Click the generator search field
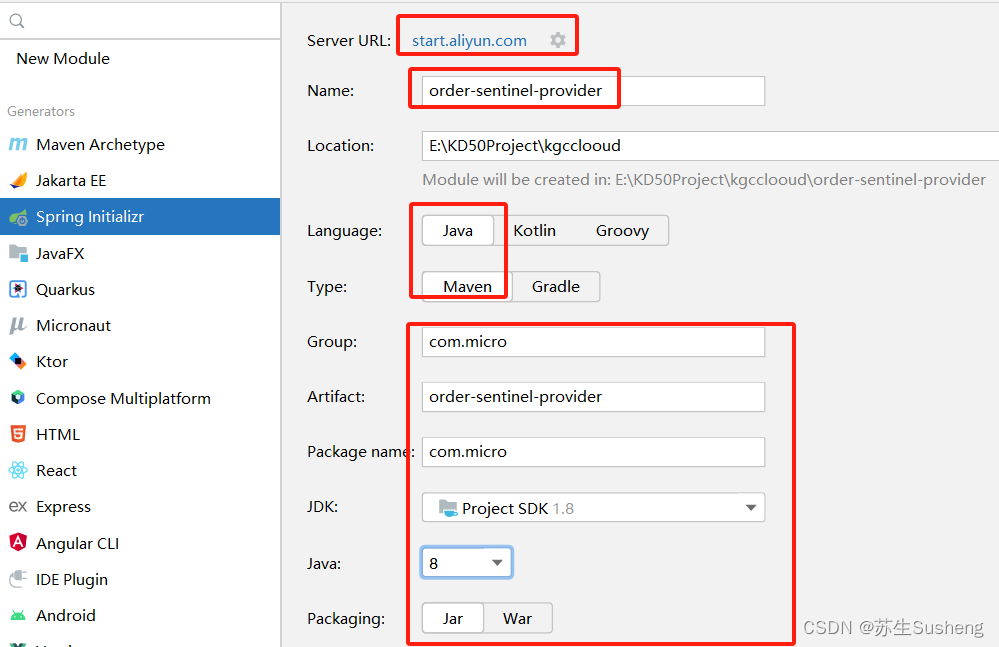This screenshot has height=647, width=999. point(140,21)
